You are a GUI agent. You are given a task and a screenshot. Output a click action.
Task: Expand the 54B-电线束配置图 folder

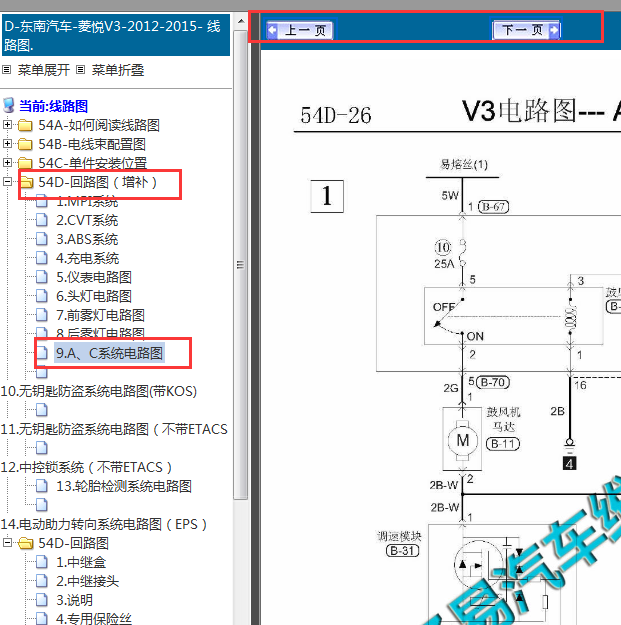click(x=7, y=143)
